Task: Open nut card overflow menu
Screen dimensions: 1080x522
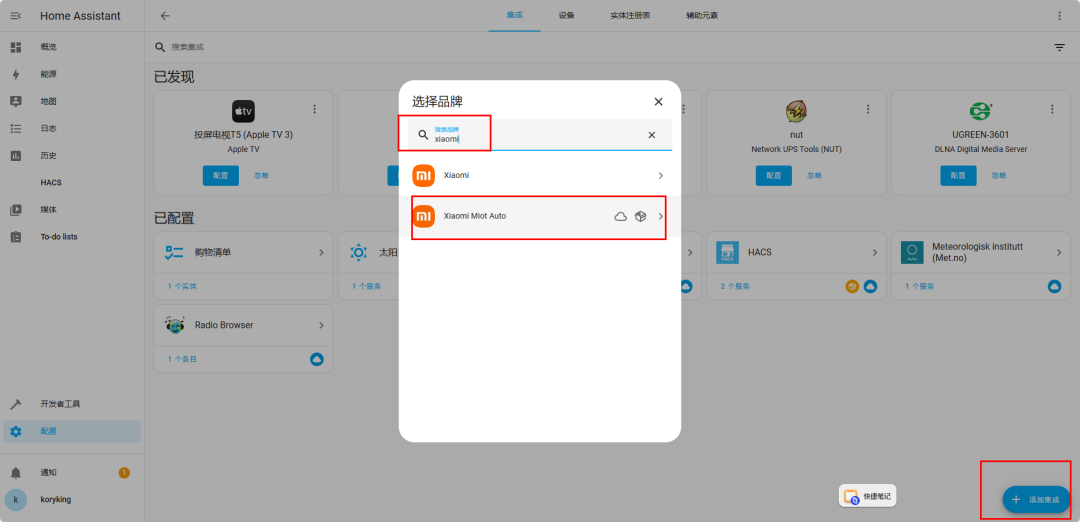Action: tap(868, 109)
